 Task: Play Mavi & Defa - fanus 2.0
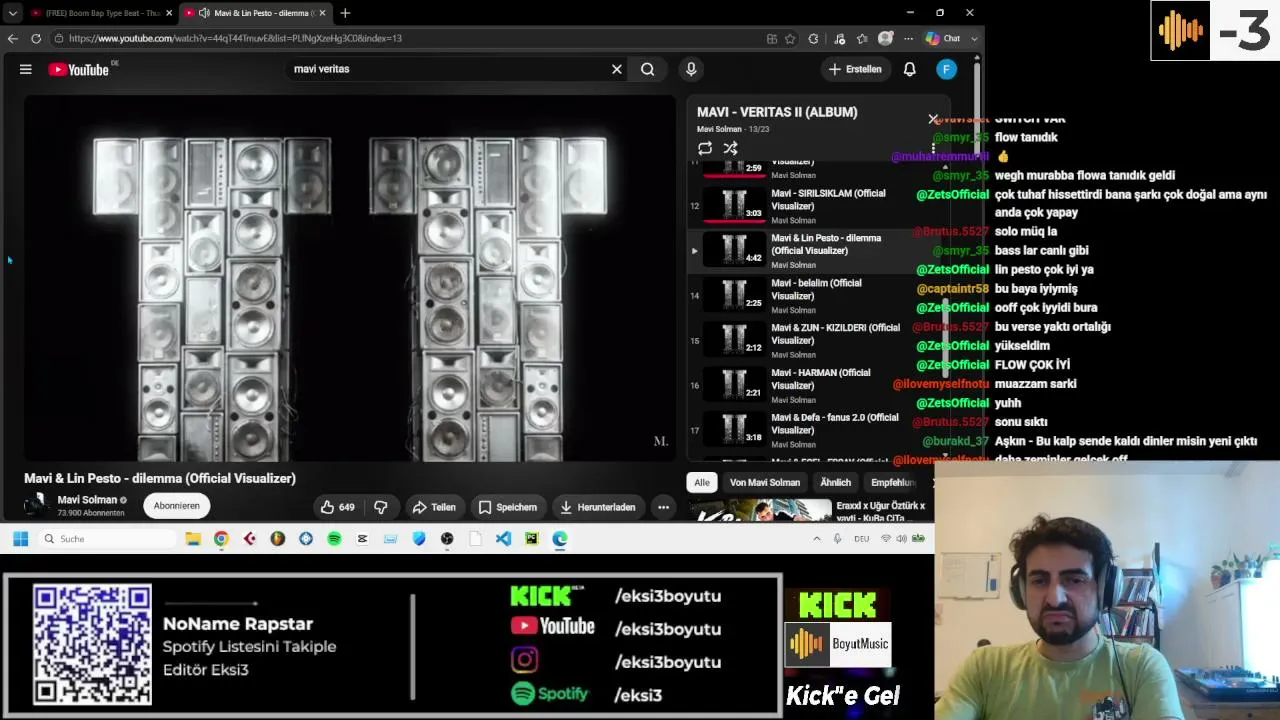pos(813,431)
